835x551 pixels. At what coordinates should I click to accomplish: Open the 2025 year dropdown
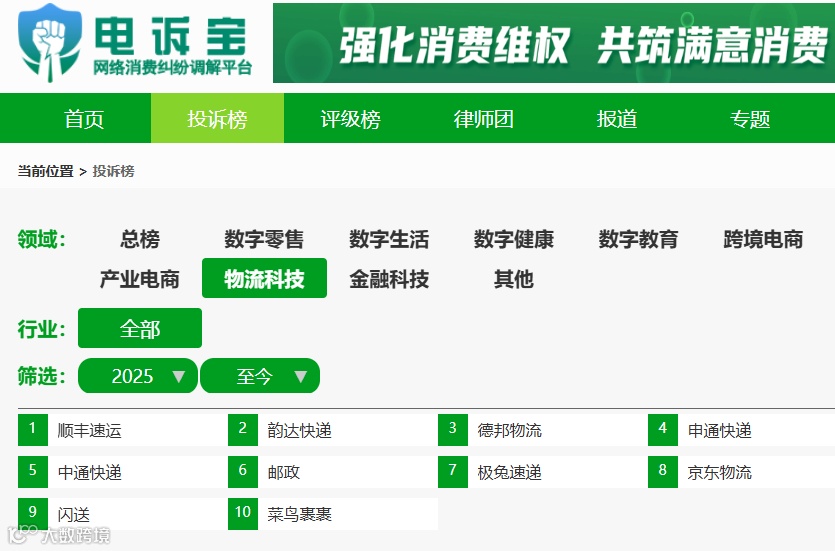[x=138, y=376]
